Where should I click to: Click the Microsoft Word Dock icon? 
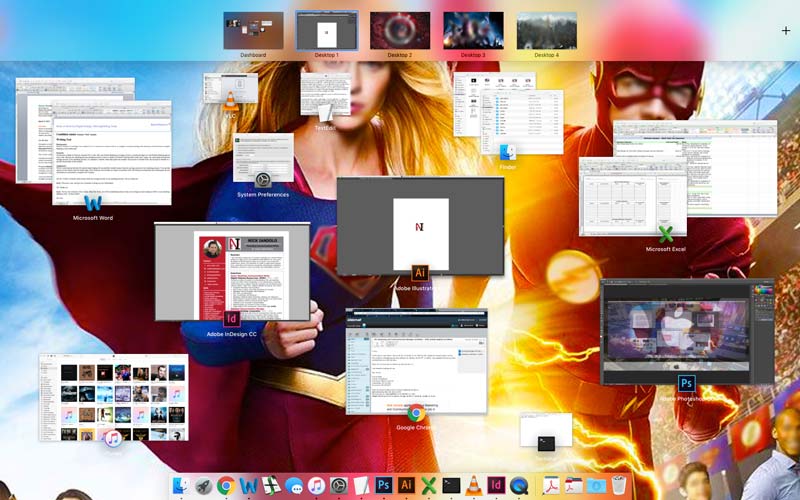click(248, 485)
